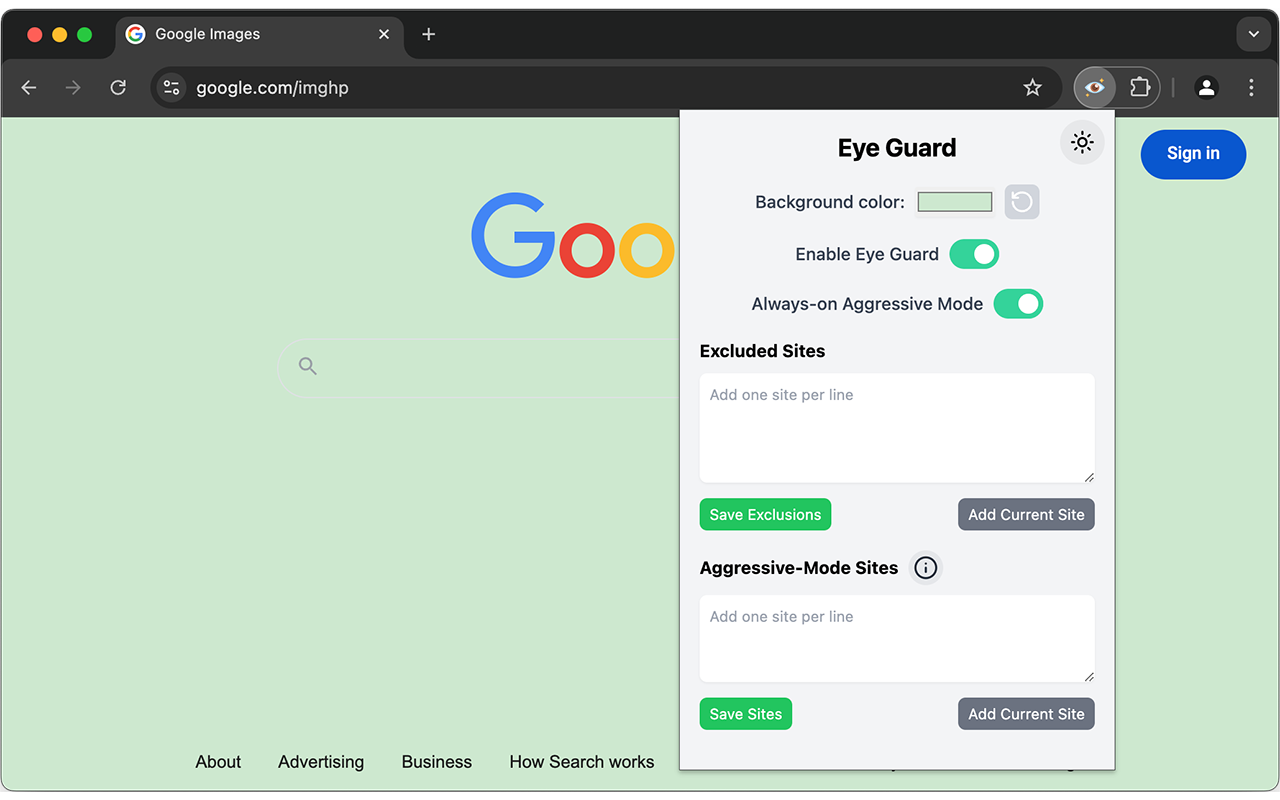
Task: Click the Aggressive-Mode Sites info icon
Action: click(926, 568)
